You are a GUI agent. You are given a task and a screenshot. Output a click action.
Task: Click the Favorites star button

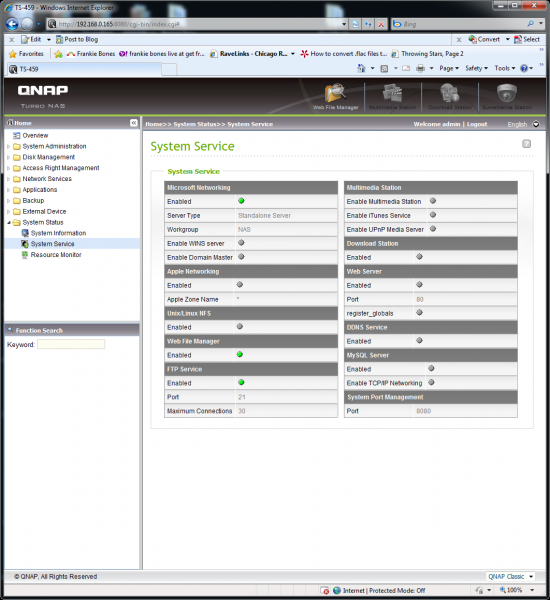pos(26,54)
